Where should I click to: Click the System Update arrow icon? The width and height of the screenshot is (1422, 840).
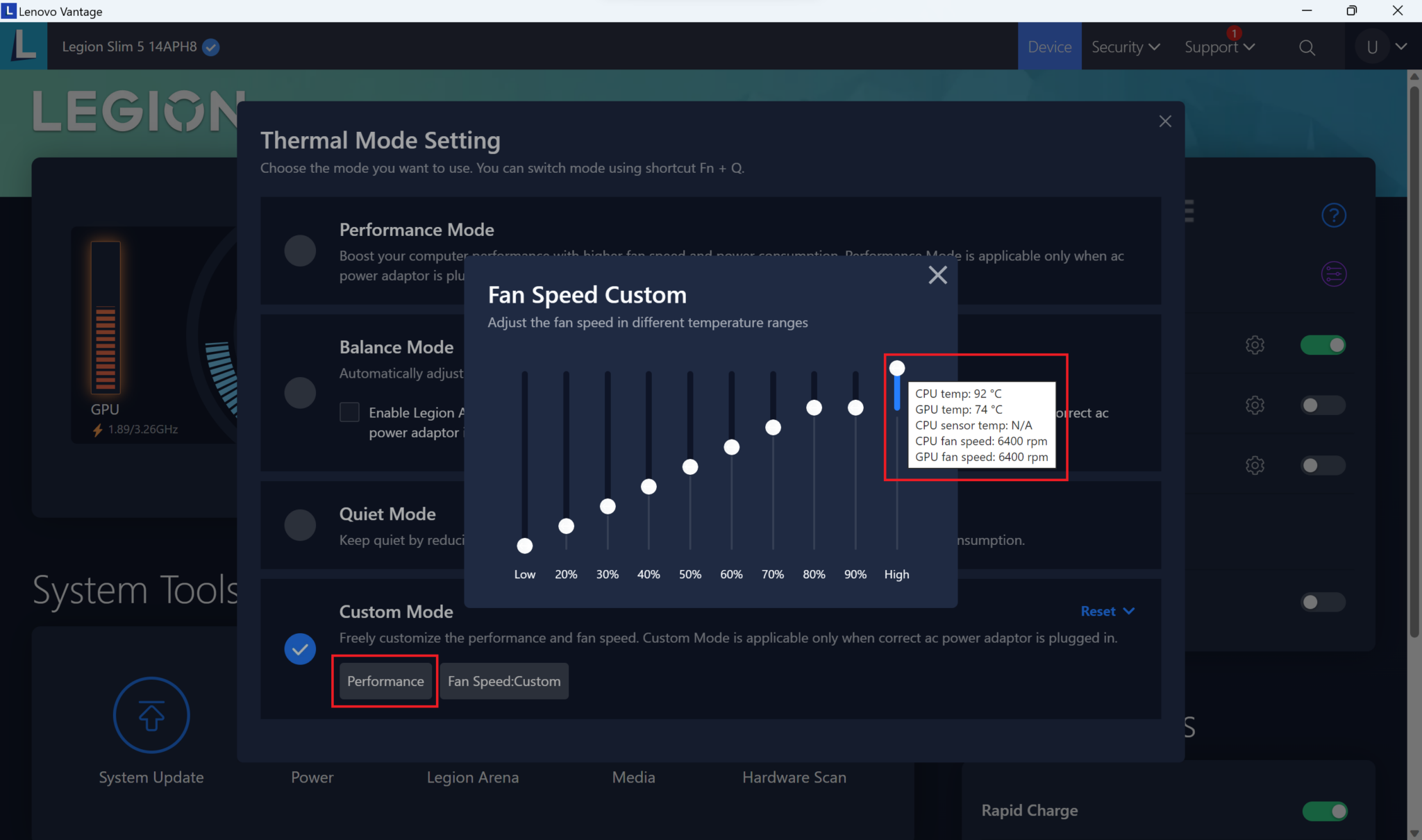(x=151, y=715)
